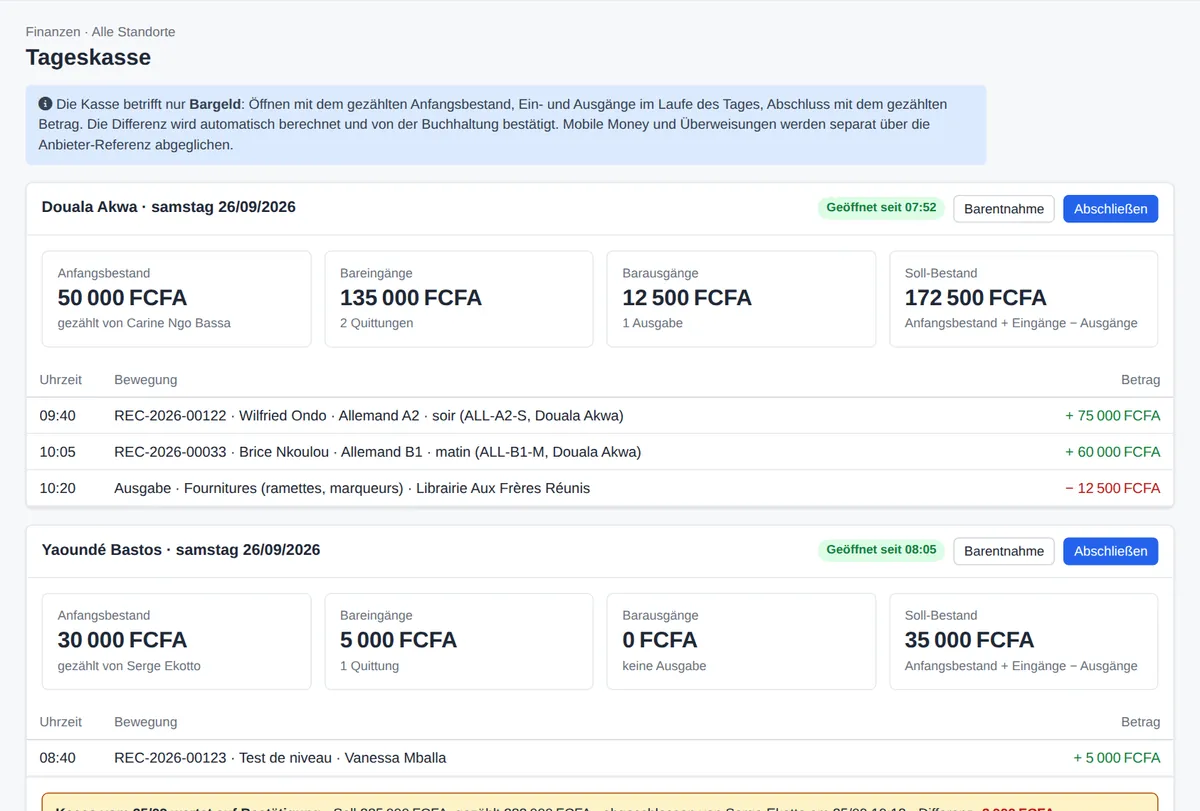1200x811 pixels.
Task: Click the '09:40' time entry
Action: [58, 416]
